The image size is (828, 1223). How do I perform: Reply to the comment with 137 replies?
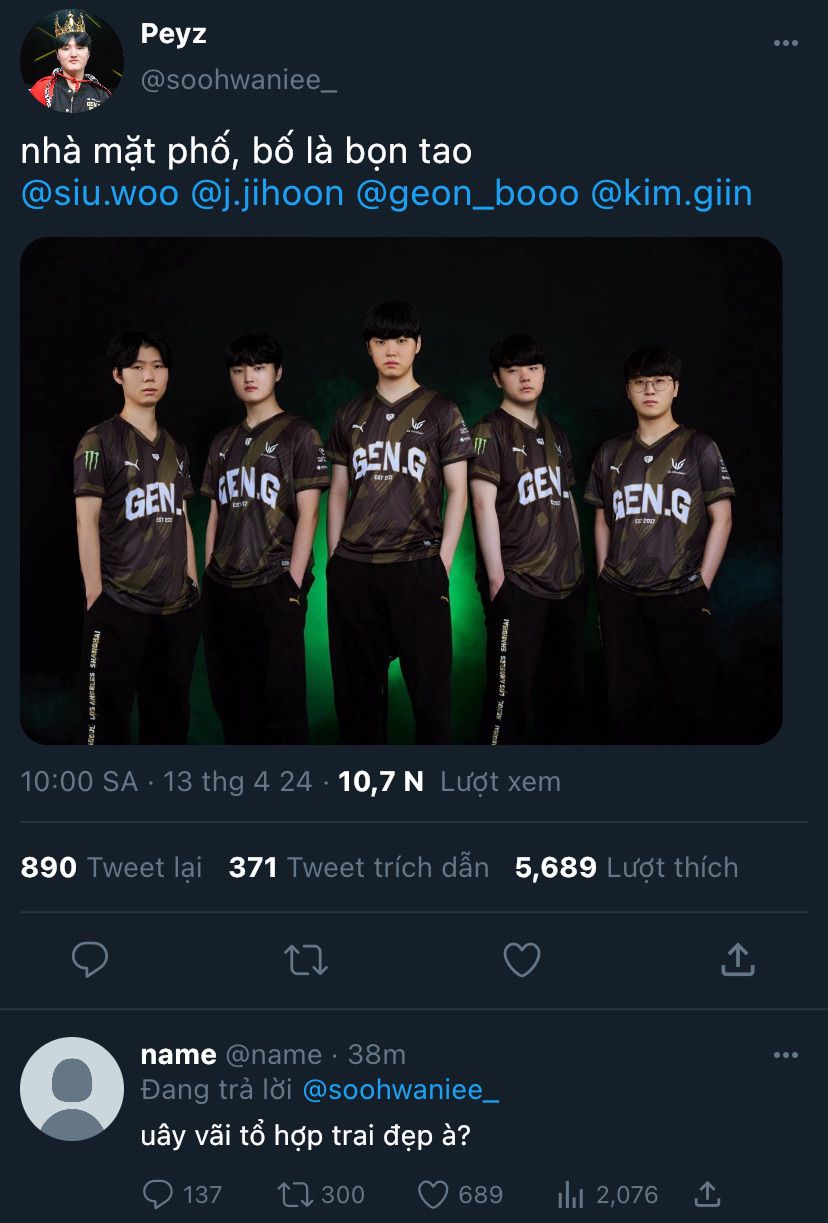[159, 1194]
